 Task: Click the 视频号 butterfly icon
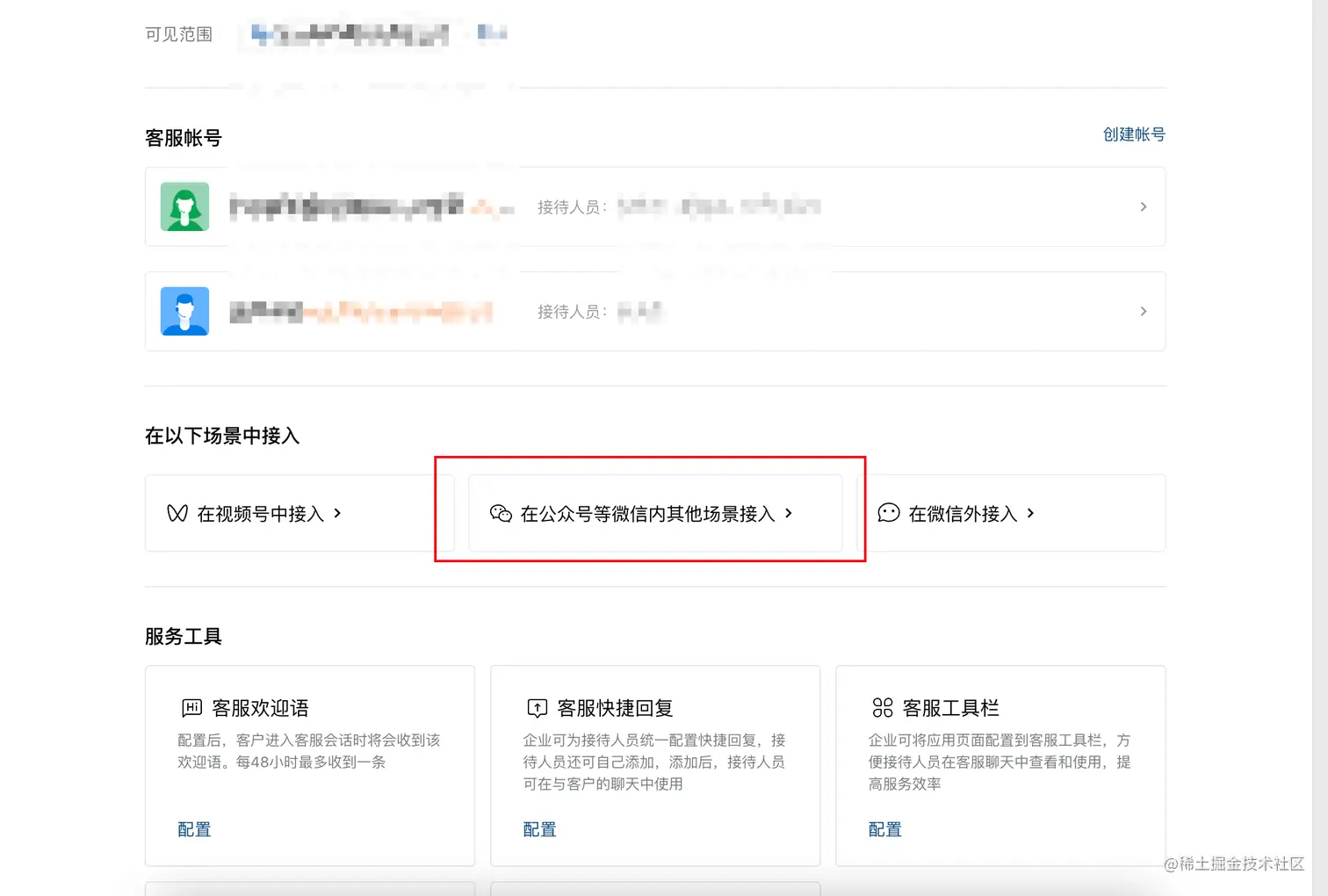coord(177,513)
